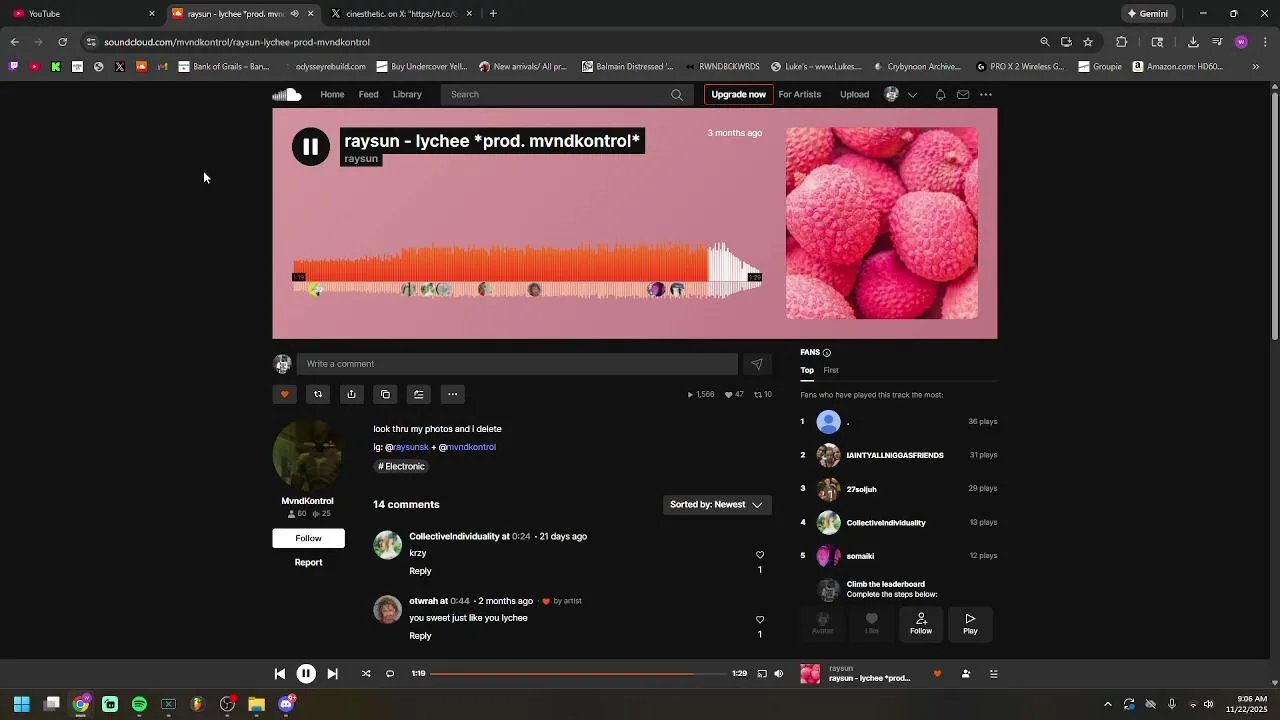The height and width of the screenshot is (720, 1280).
Task: Open the @mvndkontrol link
Action: click(467, 447)
